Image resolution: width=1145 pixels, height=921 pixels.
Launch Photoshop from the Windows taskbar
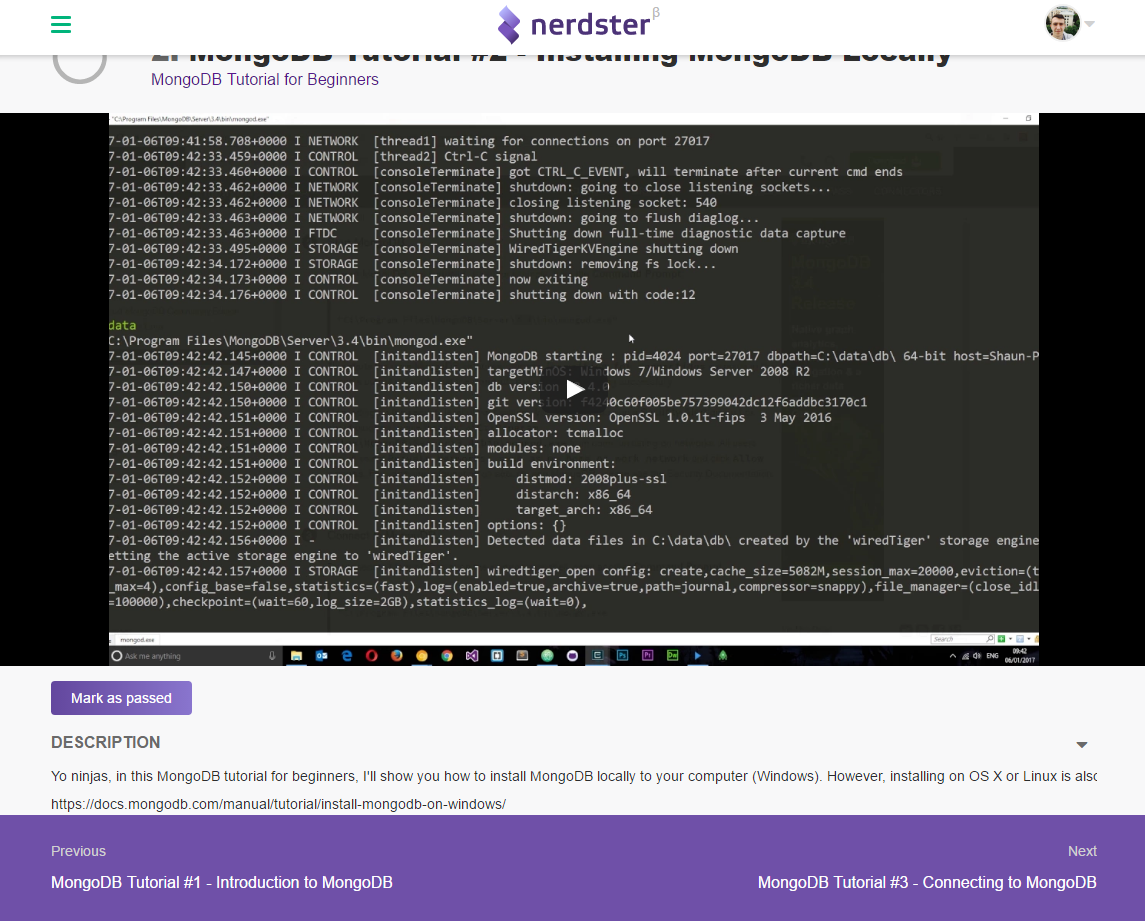coord(623,655)
